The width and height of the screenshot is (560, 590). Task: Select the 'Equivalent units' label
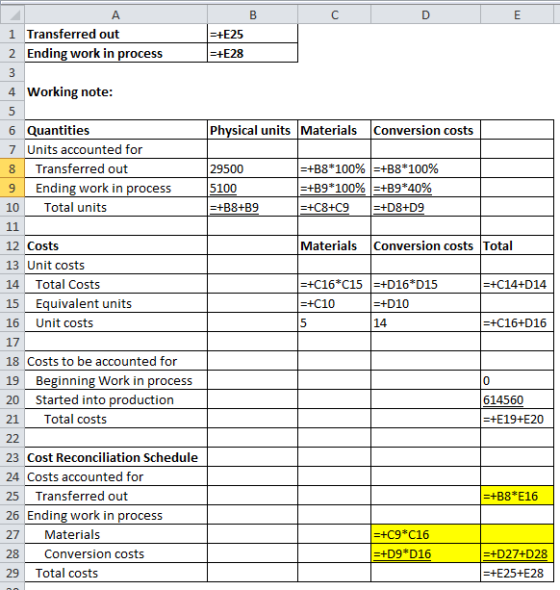point(84,304)
